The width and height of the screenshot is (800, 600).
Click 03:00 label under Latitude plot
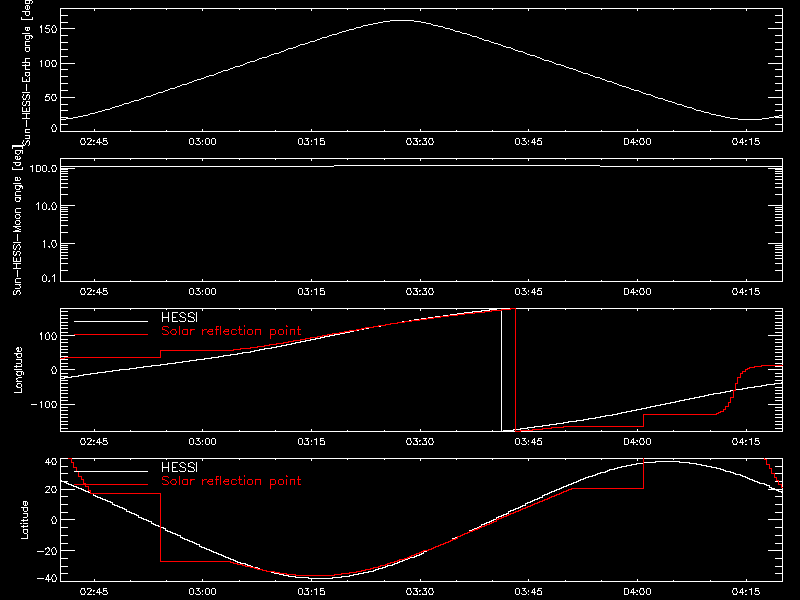pos(202,592)
